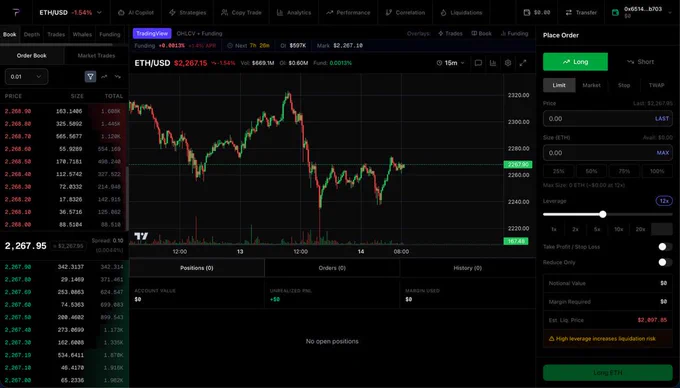This screenshot has width=680, height=388.
Task: Click the LAST price button
Action: [662, 119]
